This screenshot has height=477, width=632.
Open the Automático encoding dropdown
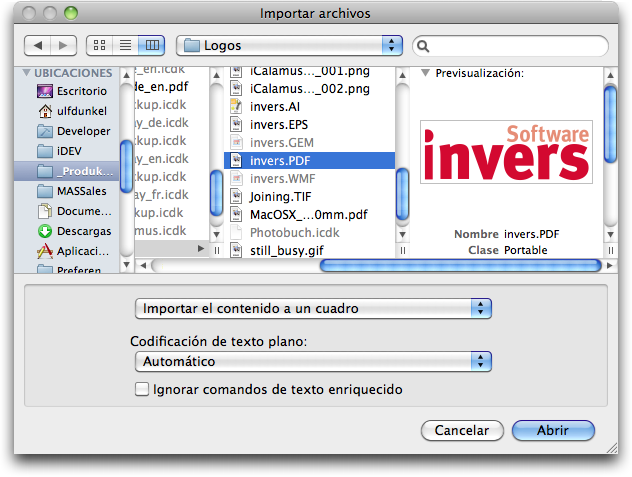click(313, 361)
